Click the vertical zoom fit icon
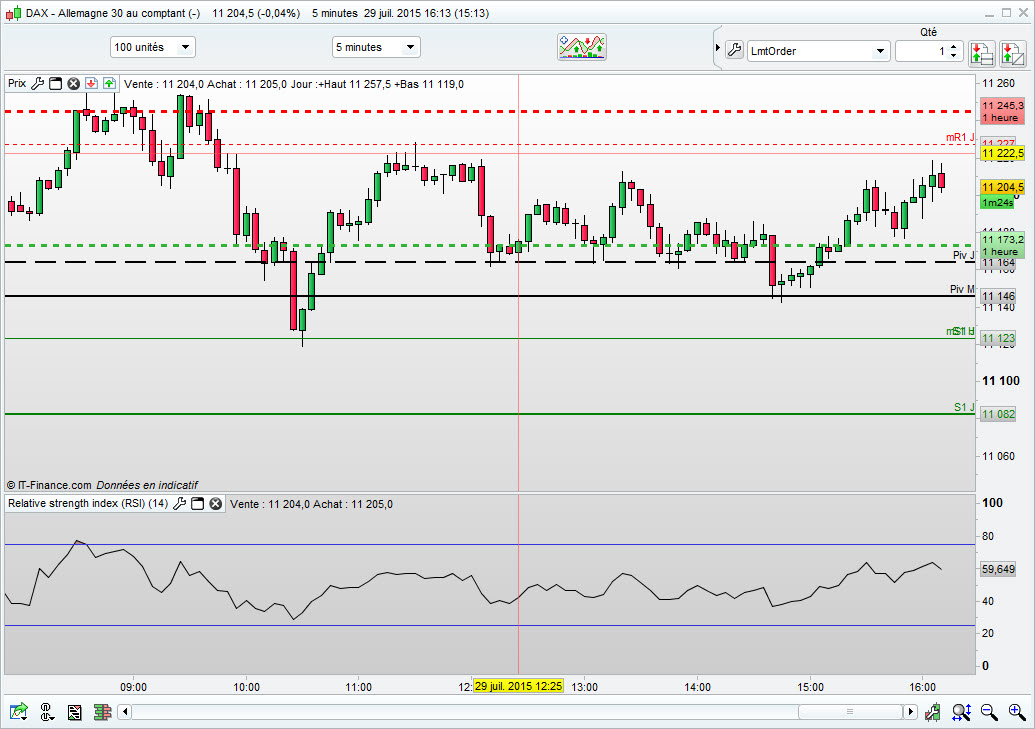Image resolution: width=1035 pixels, height=729 pixels. (x=961, y=712)
